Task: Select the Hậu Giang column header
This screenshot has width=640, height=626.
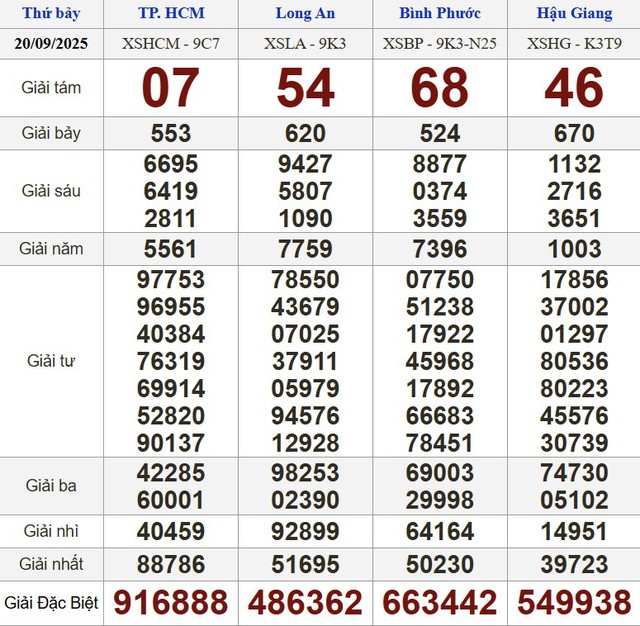Action: (573, 14)
